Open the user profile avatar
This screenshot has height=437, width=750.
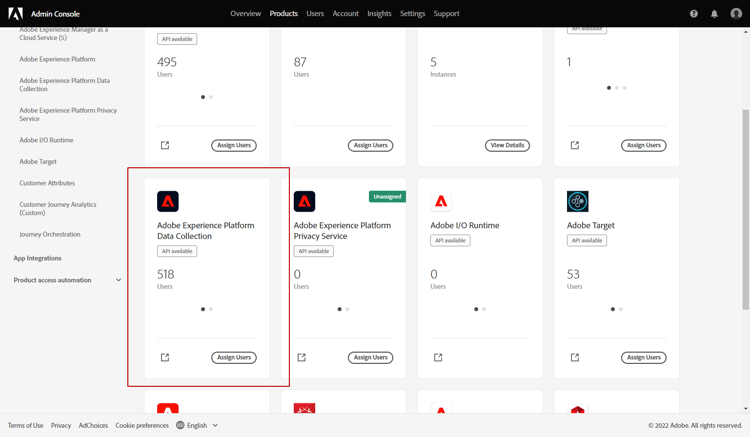coord(736,13)
